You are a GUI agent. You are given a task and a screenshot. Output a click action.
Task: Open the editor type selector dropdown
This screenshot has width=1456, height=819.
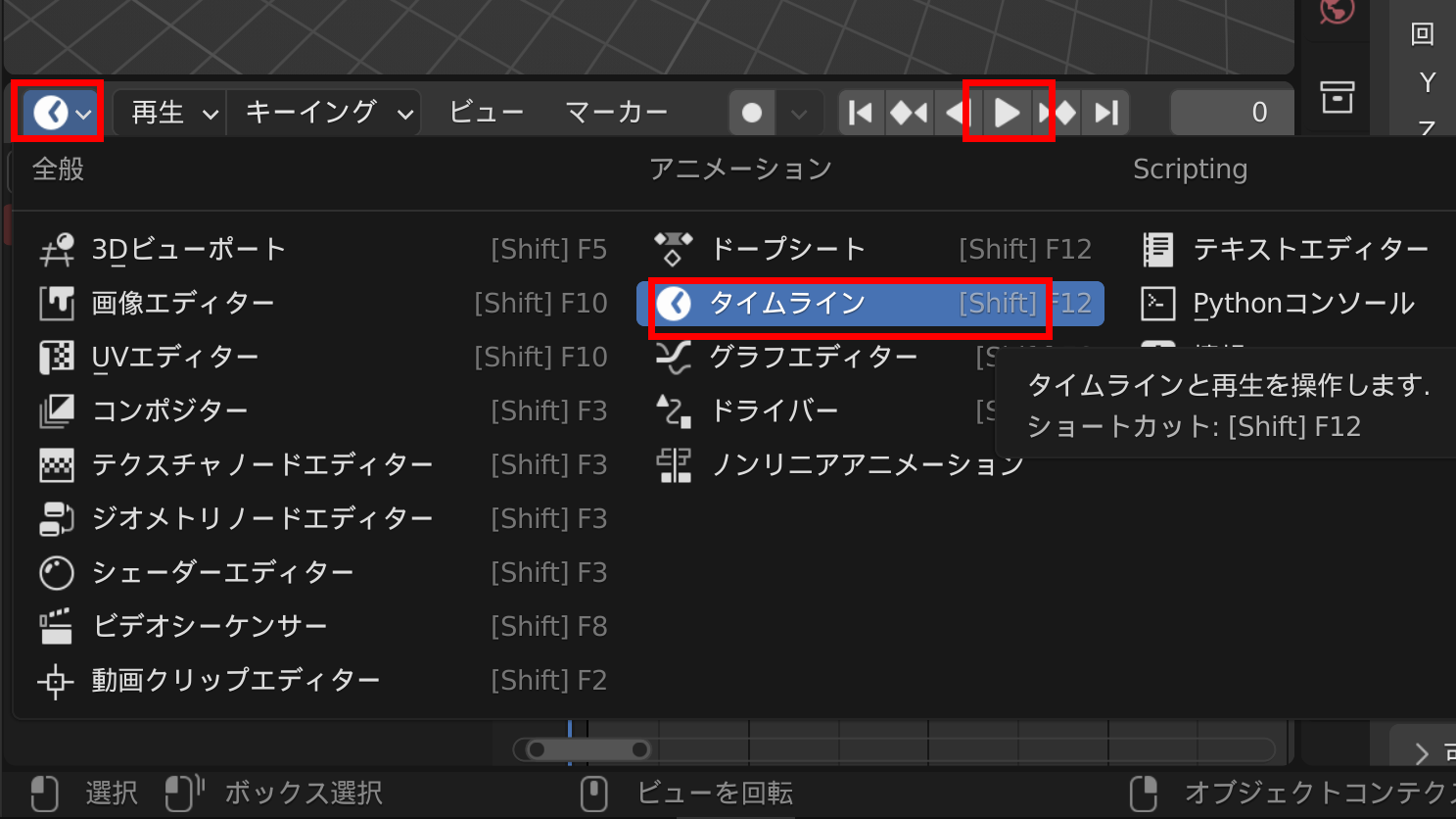tap(56, 112)
